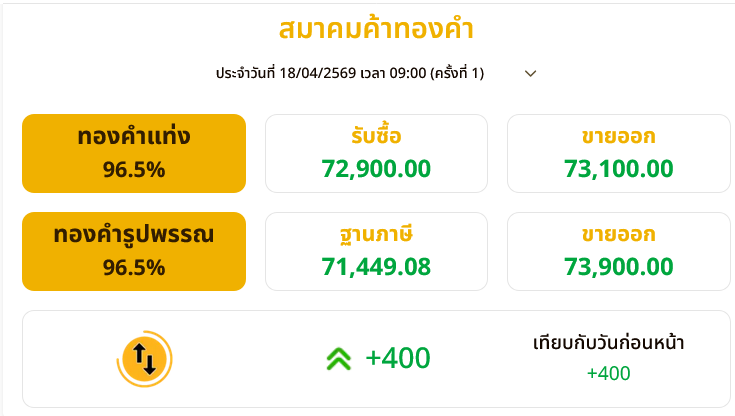
Task: Click the 73,100.00 gold bar selling price
Action: (619, 168)
